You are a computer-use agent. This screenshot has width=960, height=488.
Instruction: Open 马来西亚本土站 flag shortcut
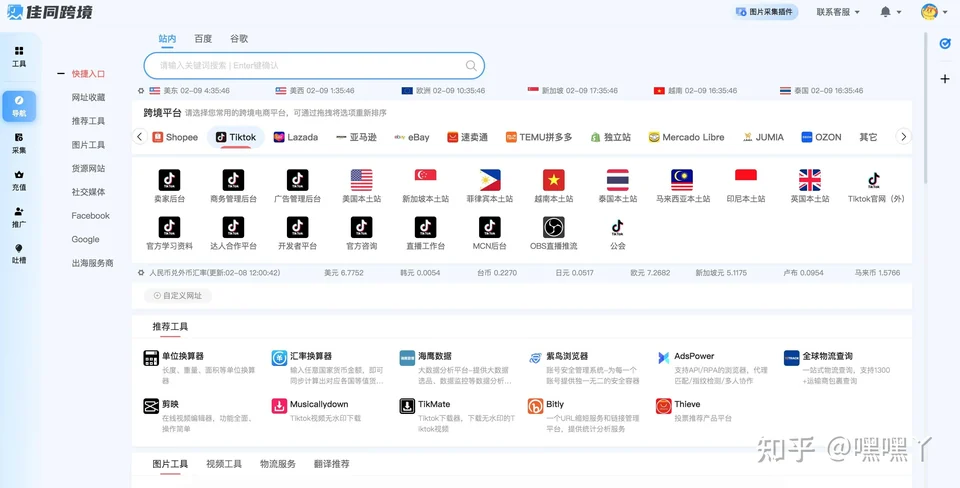tap(682, 180)
